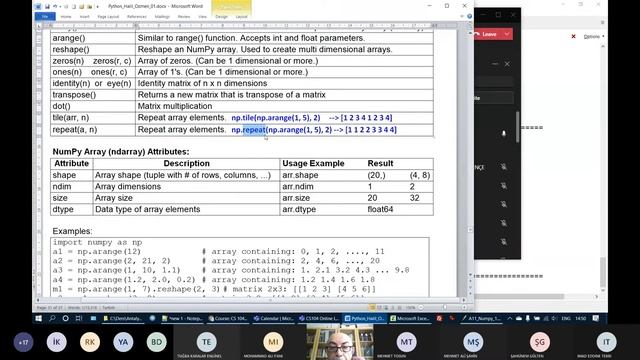The image size is (640, 360).
Task: Open the C:\Ders\Antaly folder taskbar item
Action: point(122,318)
